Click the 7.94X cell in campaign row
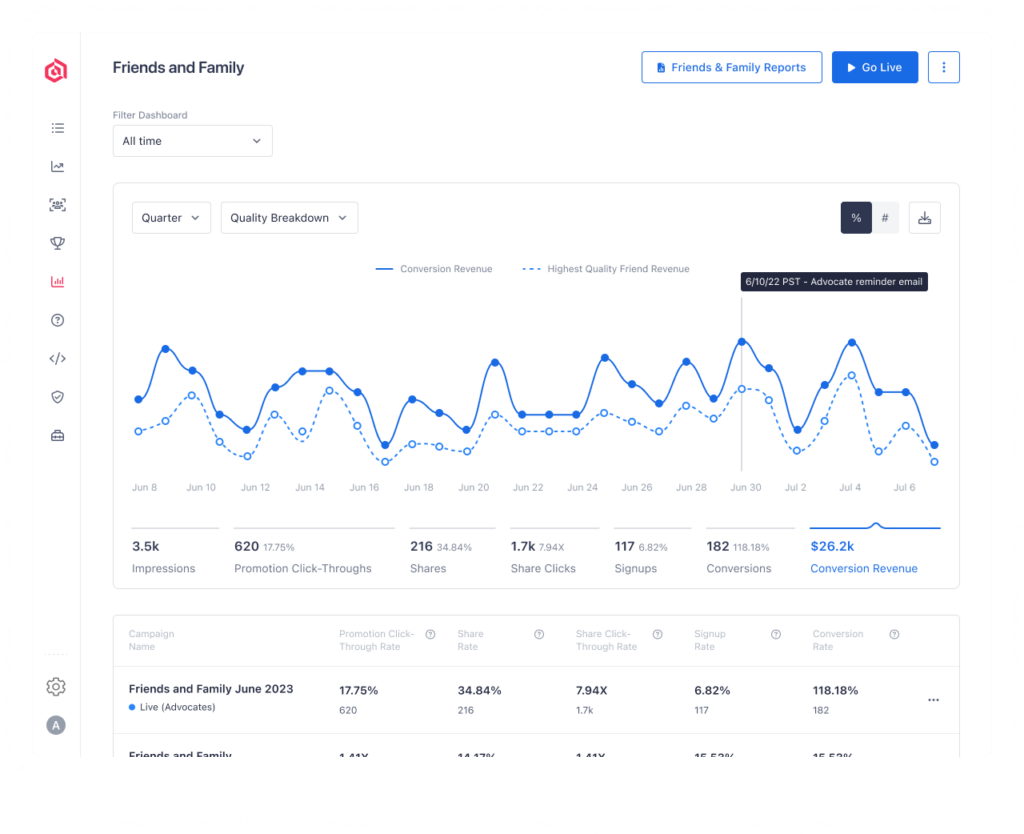This screenshot has height=834, width=1024. pyautogui.click(x=592, y=690)
